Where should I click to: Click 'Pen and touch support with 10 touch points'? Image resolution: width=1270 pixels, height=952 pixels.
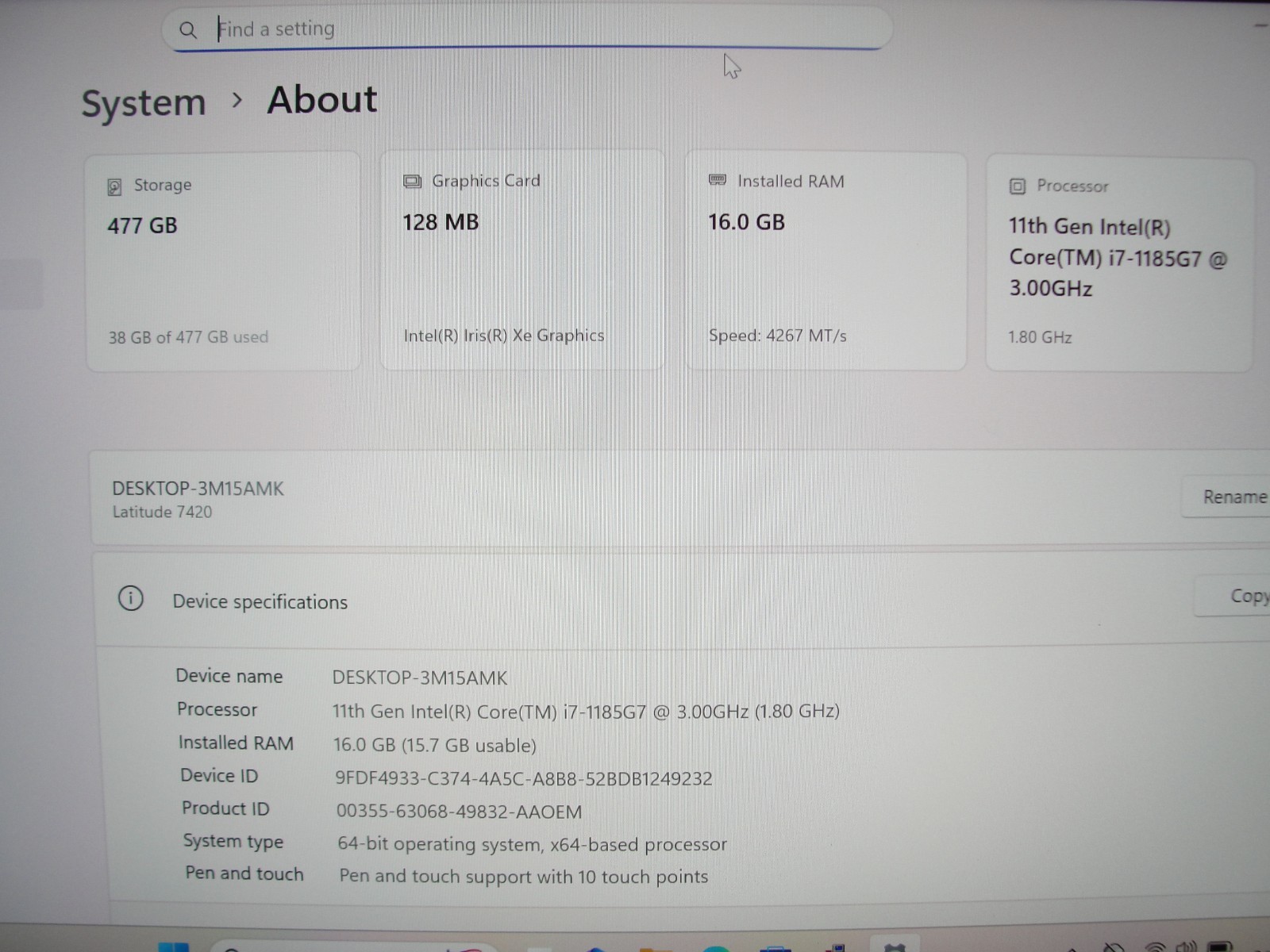(x=523, y=877)
